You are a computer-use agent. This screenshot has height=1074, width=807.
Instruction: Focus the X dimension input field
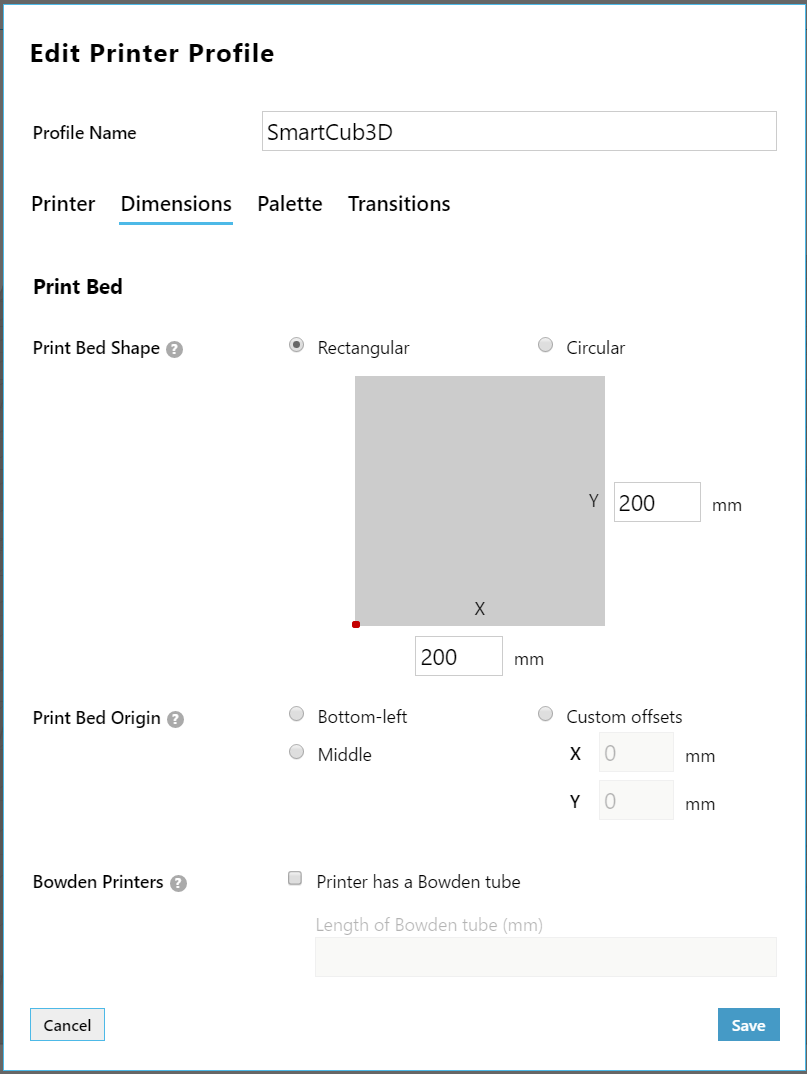click(x=458, y=657)
